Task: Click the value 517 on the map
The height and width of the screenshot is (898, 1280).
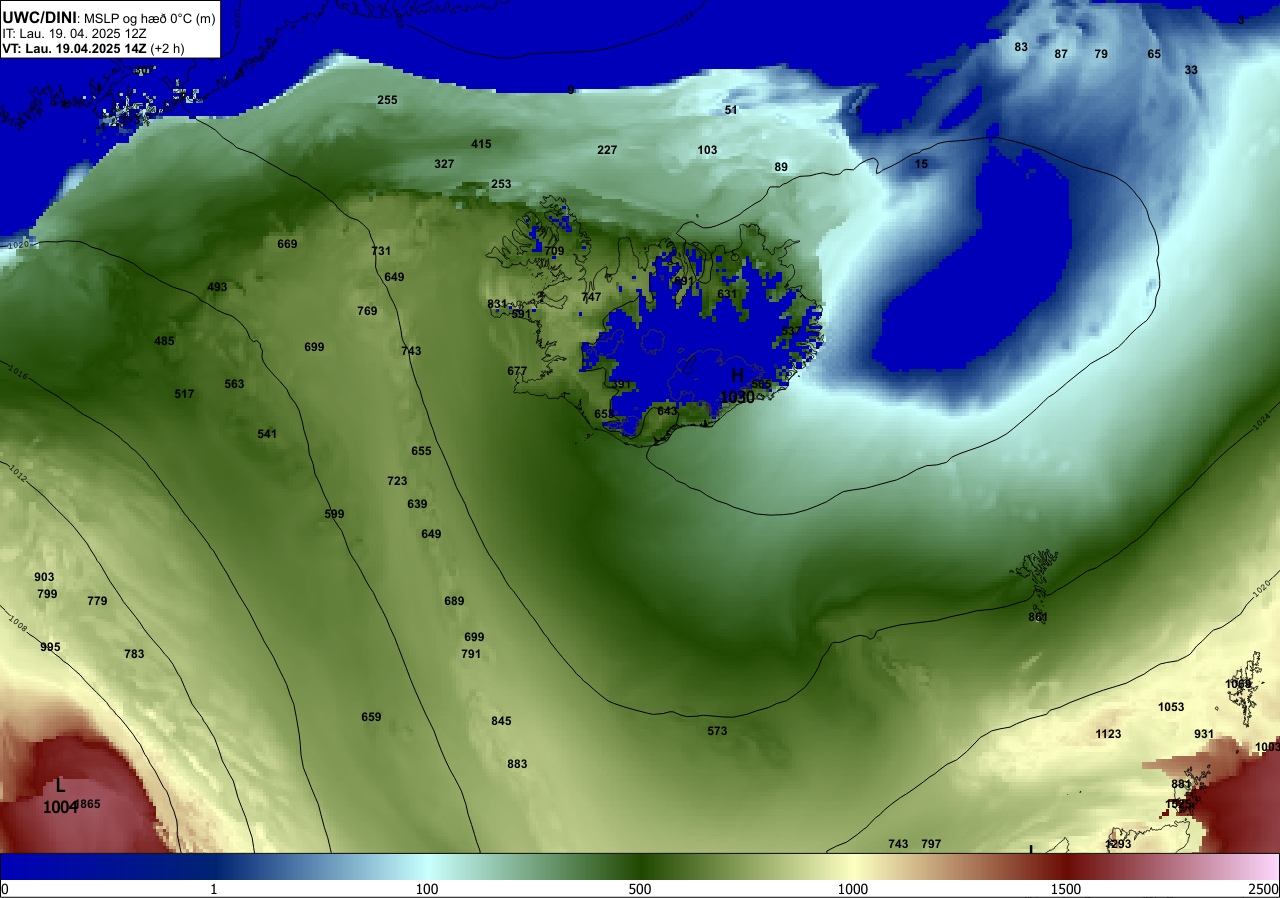Action: point(184,394)
